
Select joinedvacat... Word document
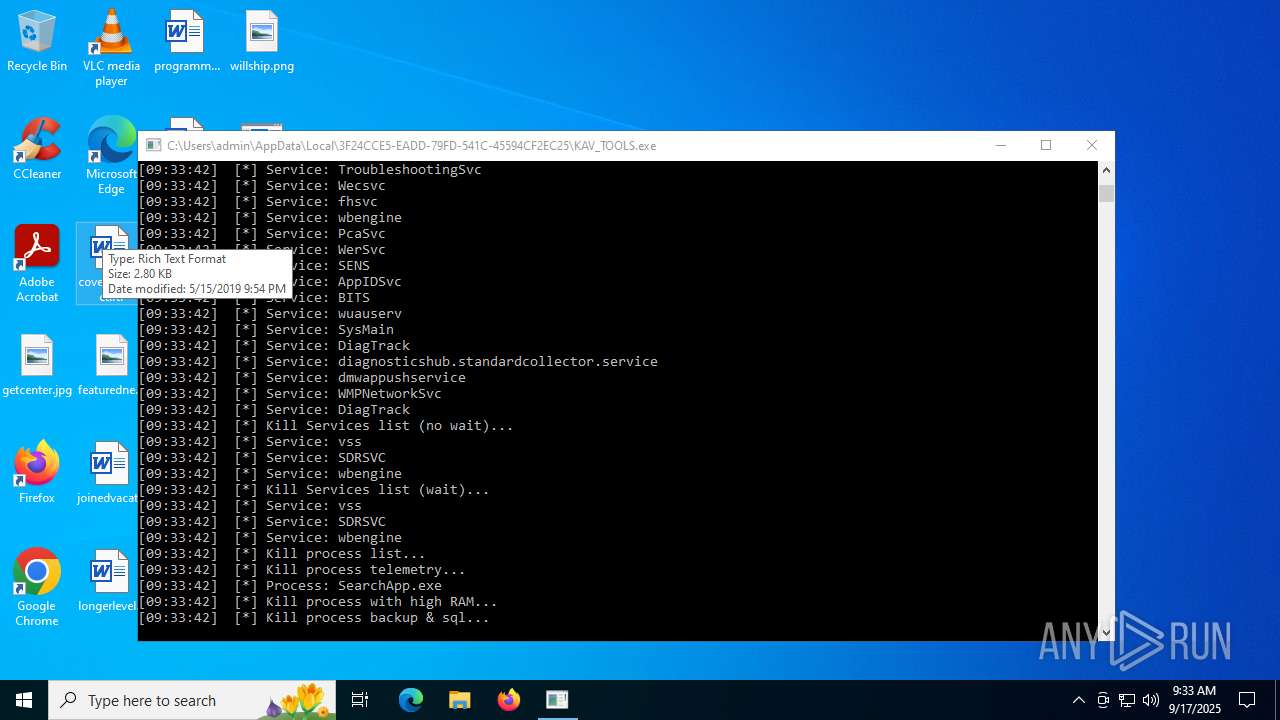point(108,474)
